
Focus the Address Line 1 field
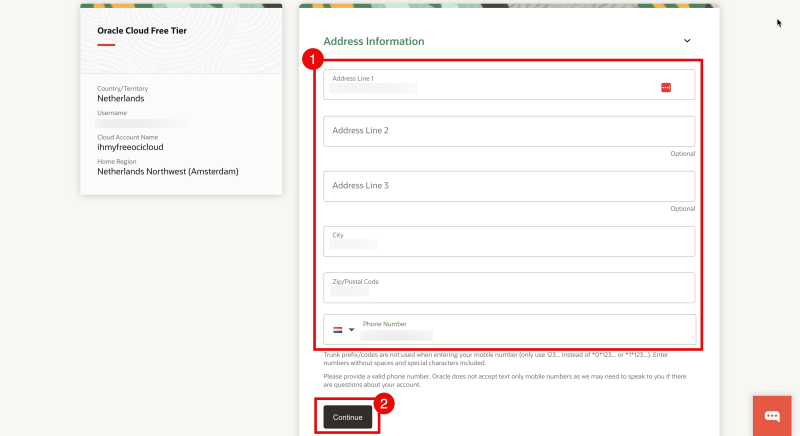point(490,85)
